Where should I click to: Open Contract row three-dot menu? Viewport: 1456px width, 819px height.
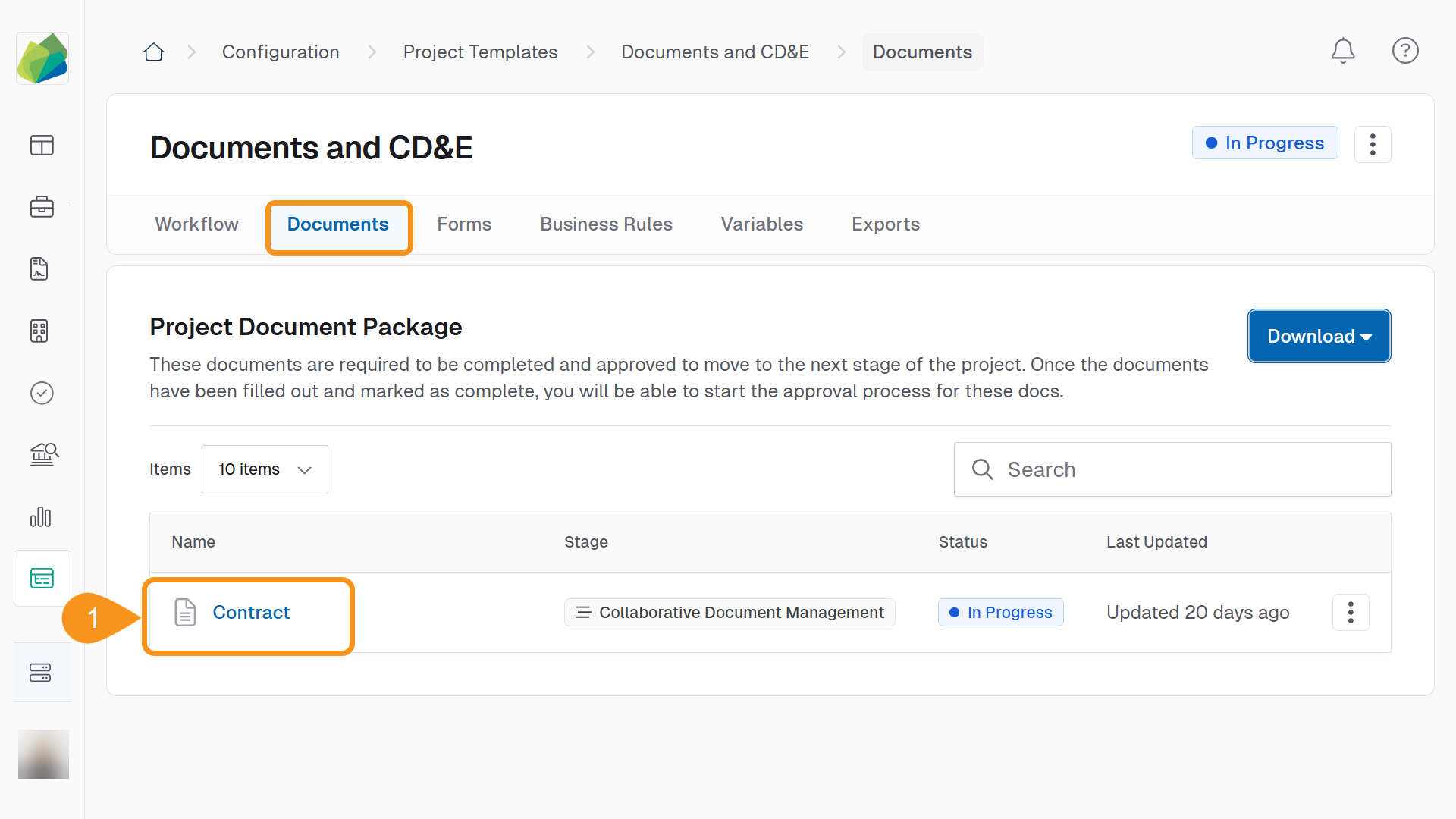1351,613
